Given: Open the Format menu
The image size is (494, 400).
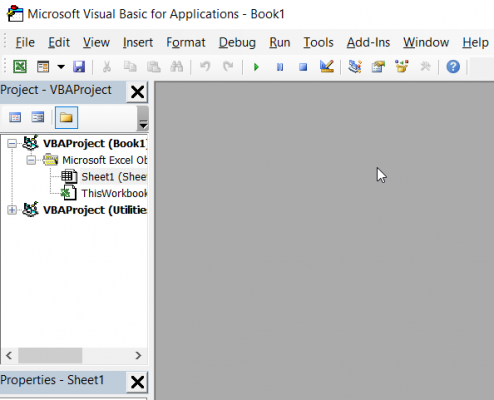Looking at the screenshot, I should click(x=186, y=43).
